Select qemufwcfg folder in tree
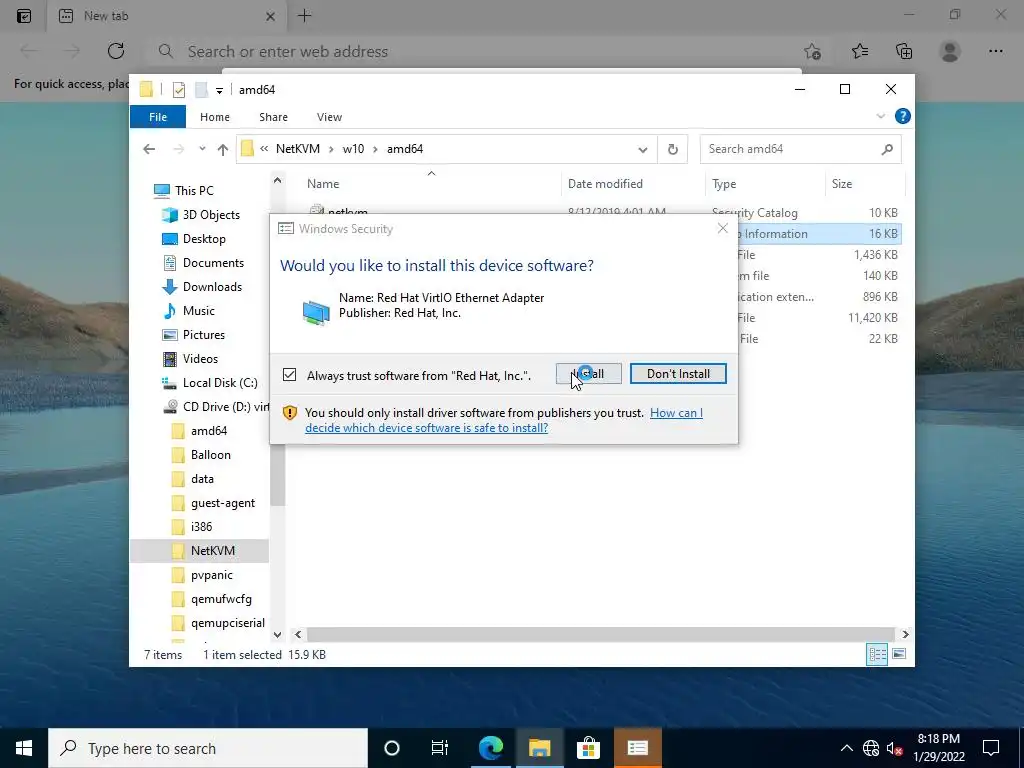 tap(221, 599)
